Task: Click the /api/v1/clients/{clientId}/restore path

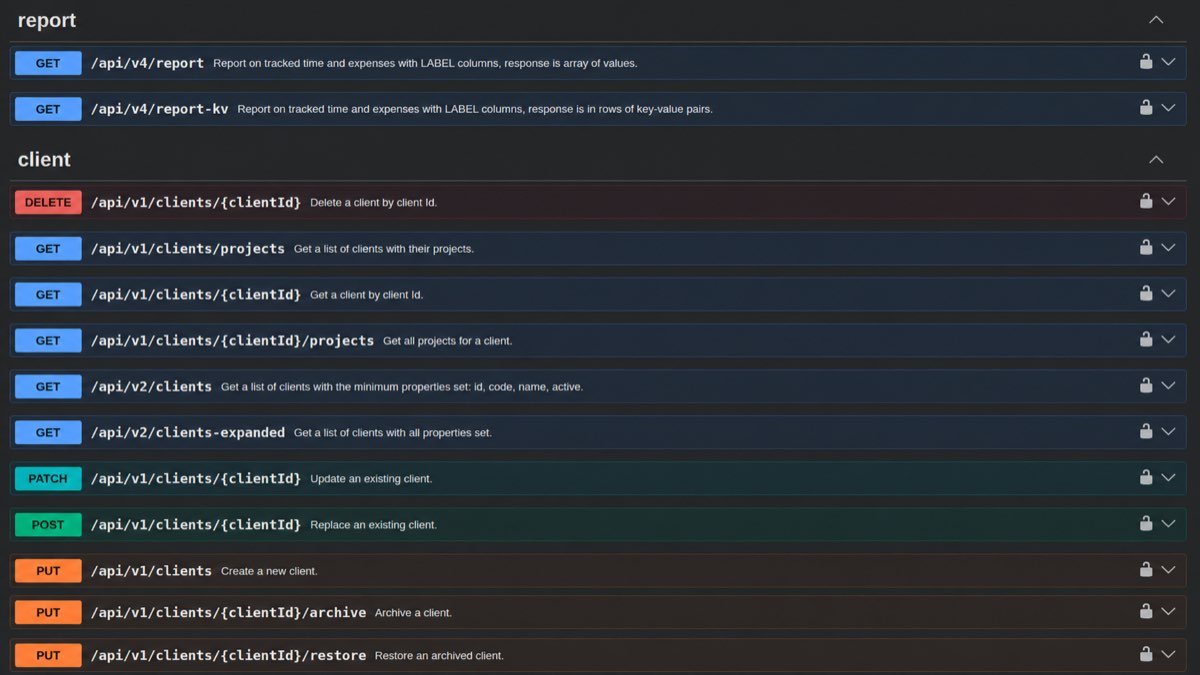Action: [x=228, y=655]
